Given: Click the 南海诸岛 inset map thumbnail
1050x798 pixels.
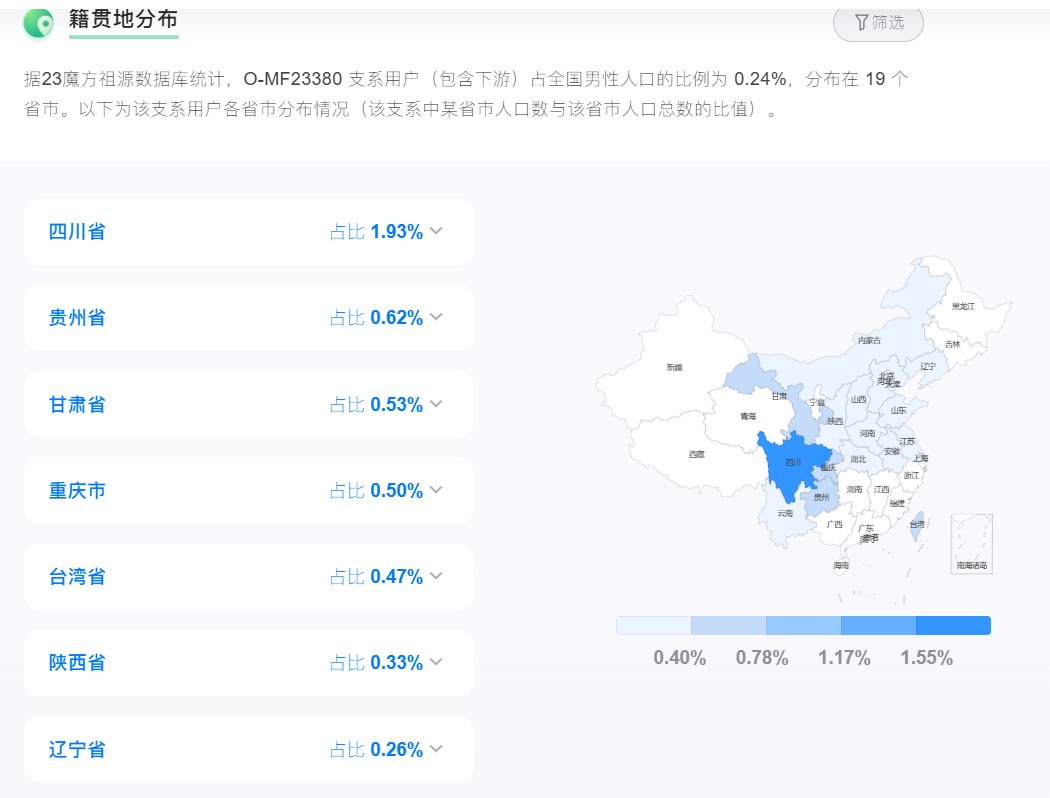Looking at the screenshot, I should 972,544.
